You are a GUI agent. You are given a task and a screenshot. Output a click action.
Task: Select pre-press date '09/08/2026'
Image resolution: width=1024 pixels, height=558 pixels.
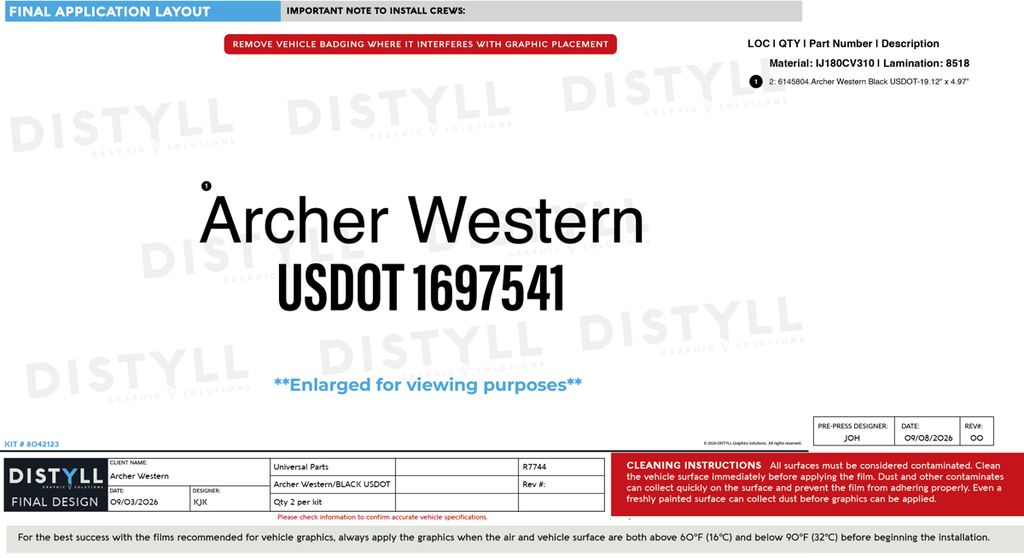(928, 438)
